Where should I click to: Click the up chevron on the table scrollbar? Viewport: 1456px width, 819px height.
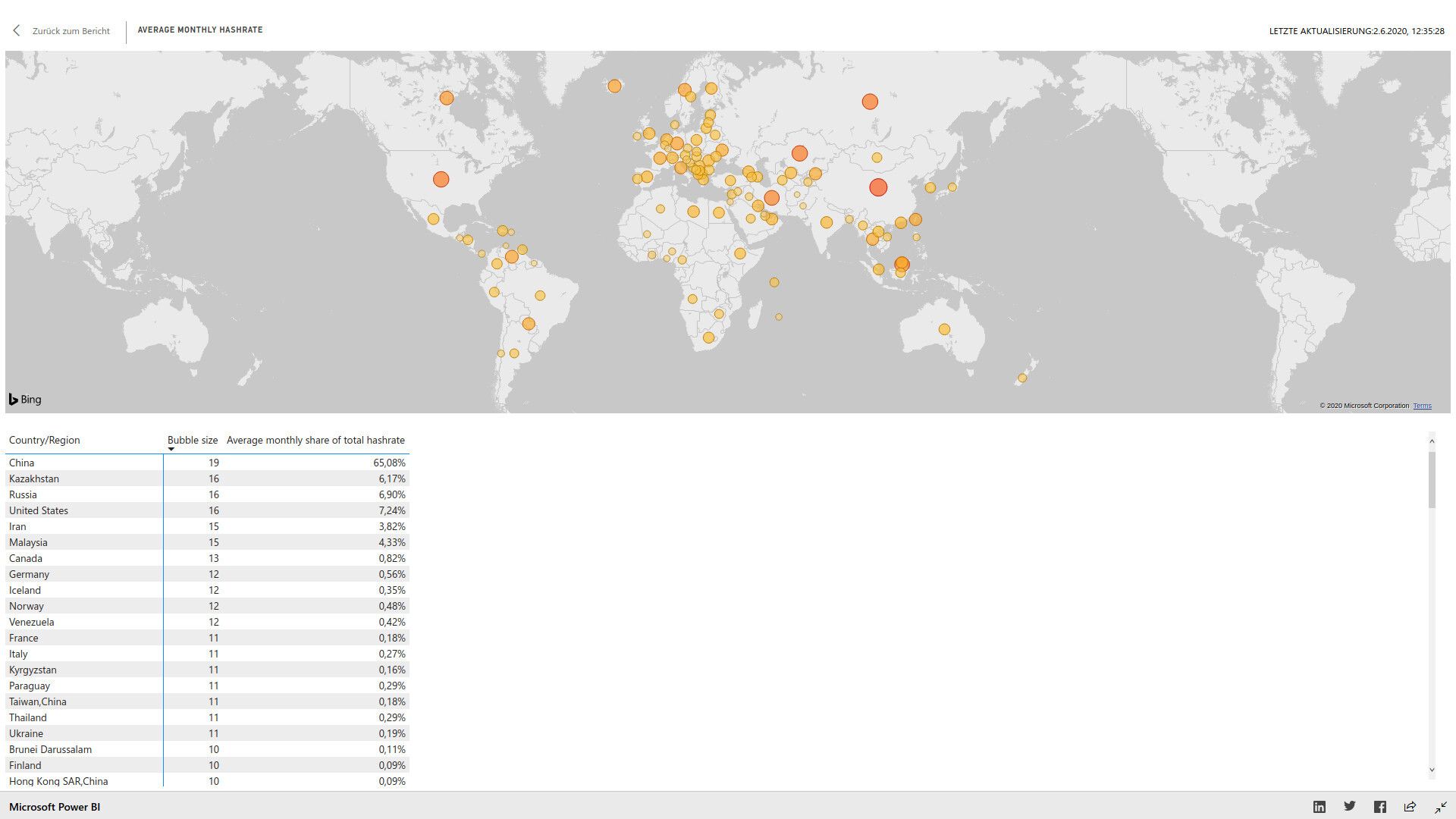[x=1432, y=441]
